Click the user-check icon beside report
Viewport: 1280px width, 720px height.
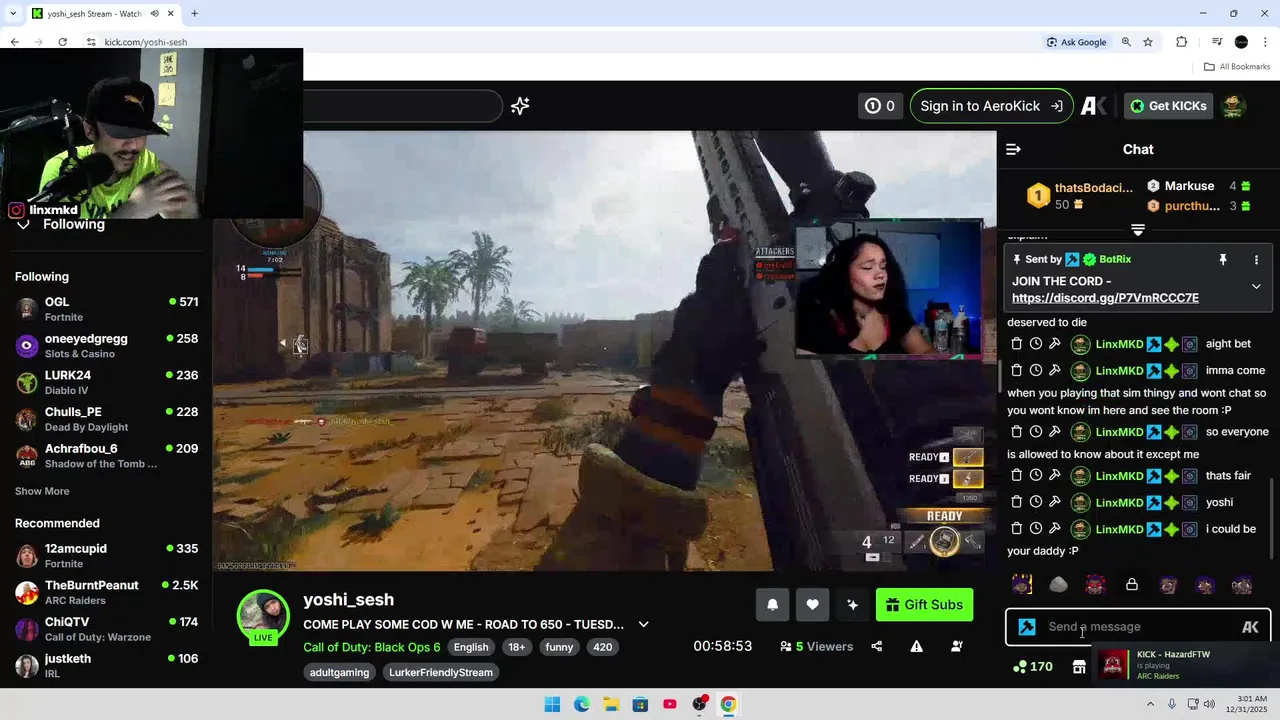click(x=957, y=646)
